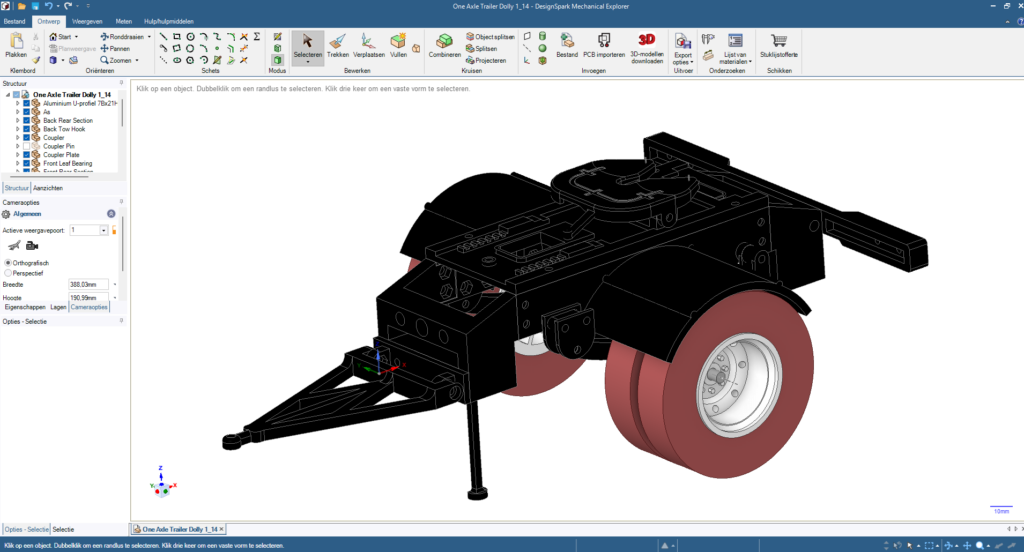Uncheck Back Rear Section checkbox
This screenshot has height=552, width=1024.
(x=27, y=120)
